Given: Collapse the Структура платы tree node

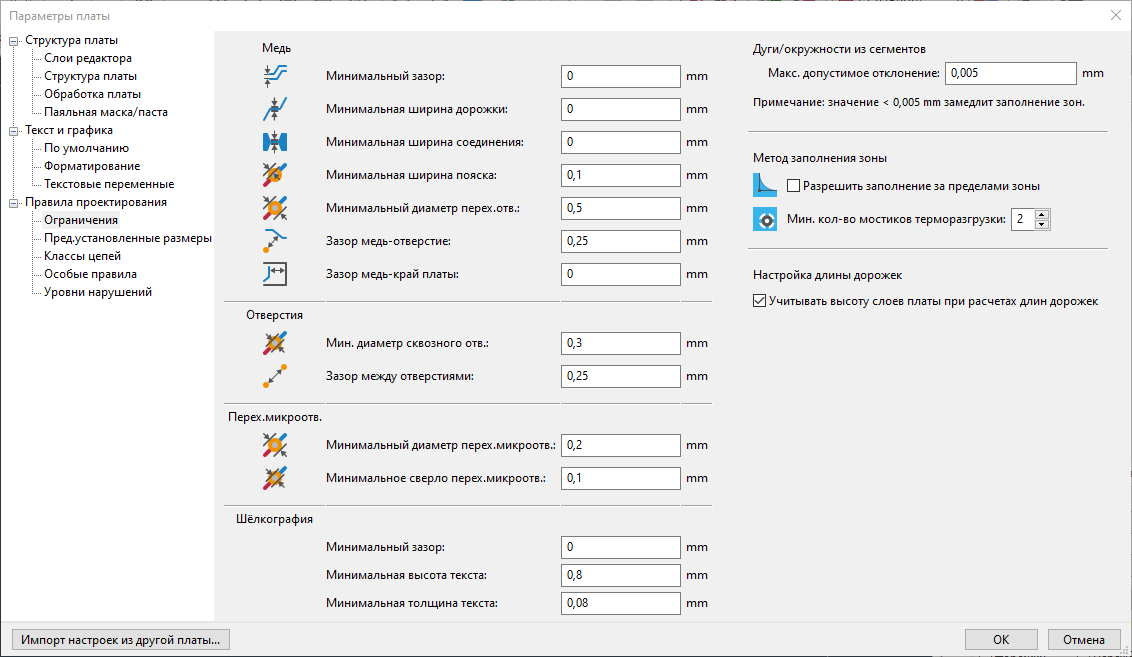Looking at the screenshot, I should (13, 41).
